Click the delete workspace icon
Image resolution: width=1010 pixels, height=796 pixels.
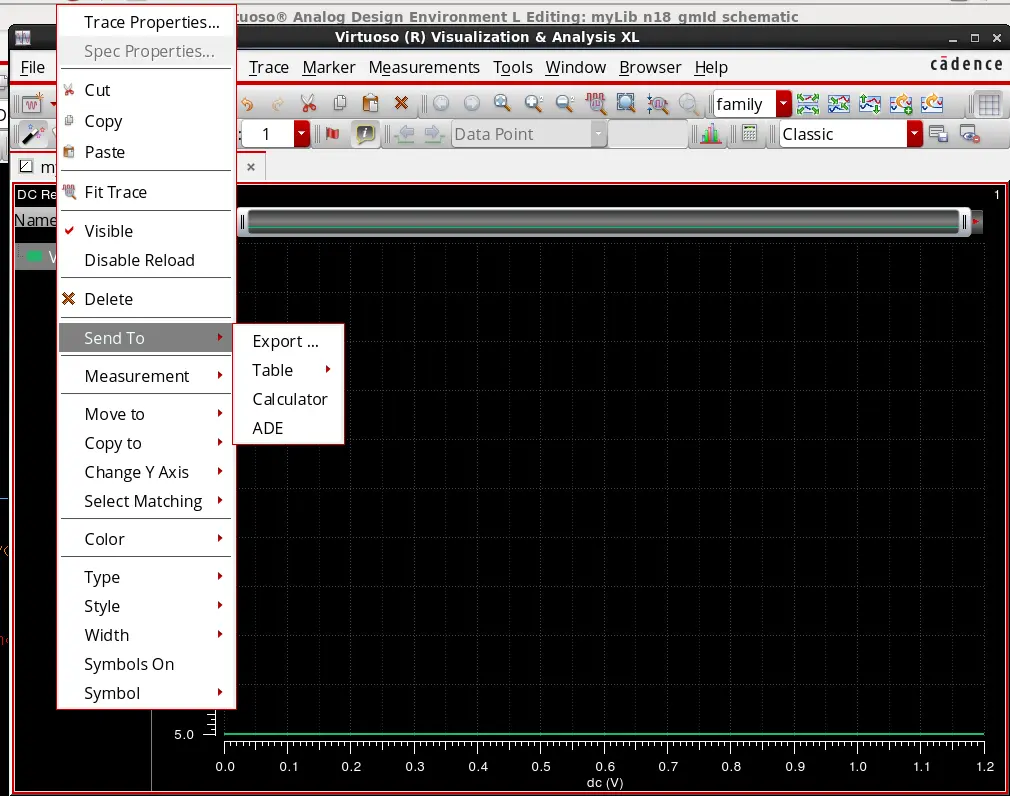[x=969, y=134]
